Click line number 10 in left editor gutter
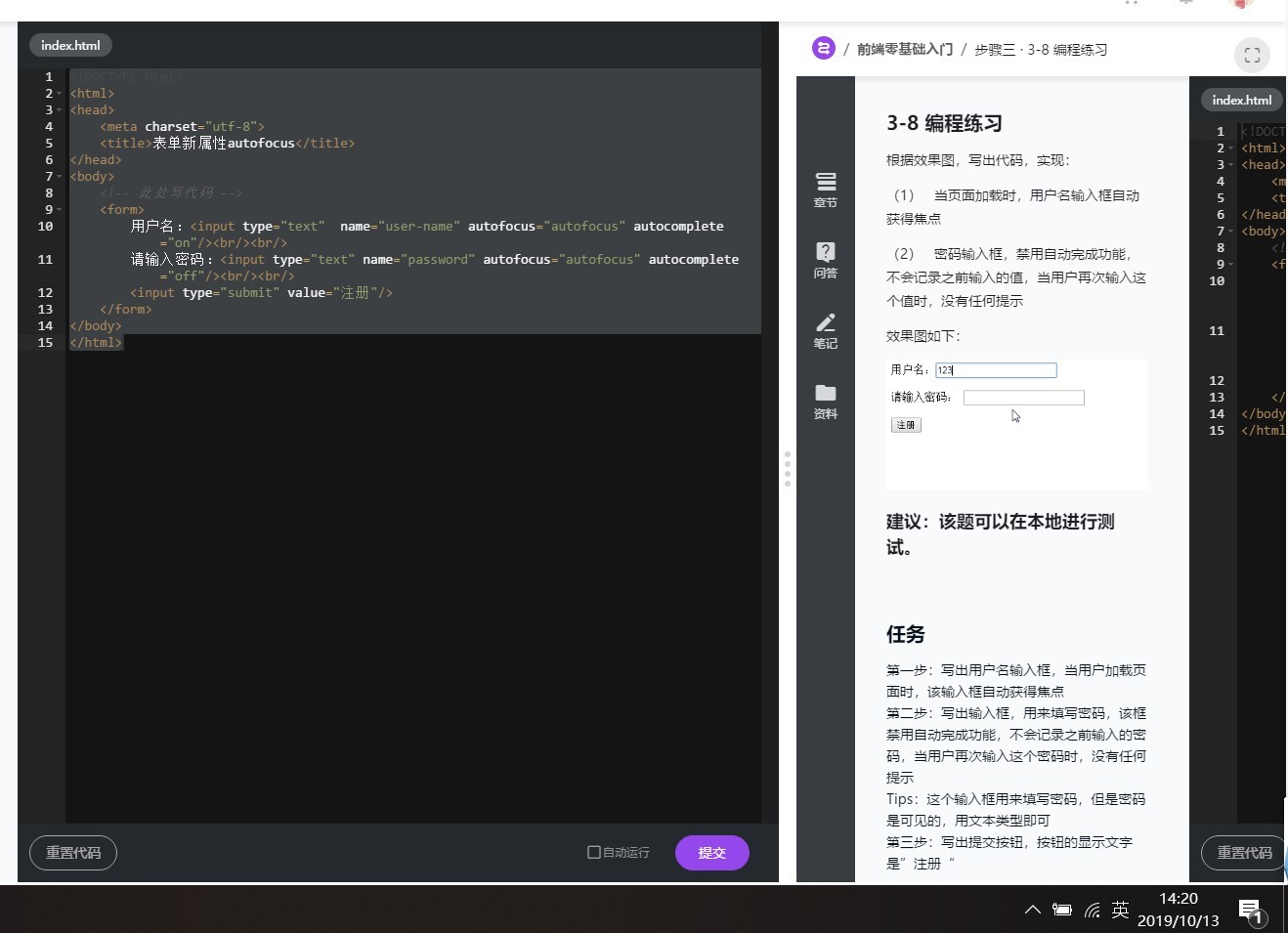 click(x=45, y=227)
